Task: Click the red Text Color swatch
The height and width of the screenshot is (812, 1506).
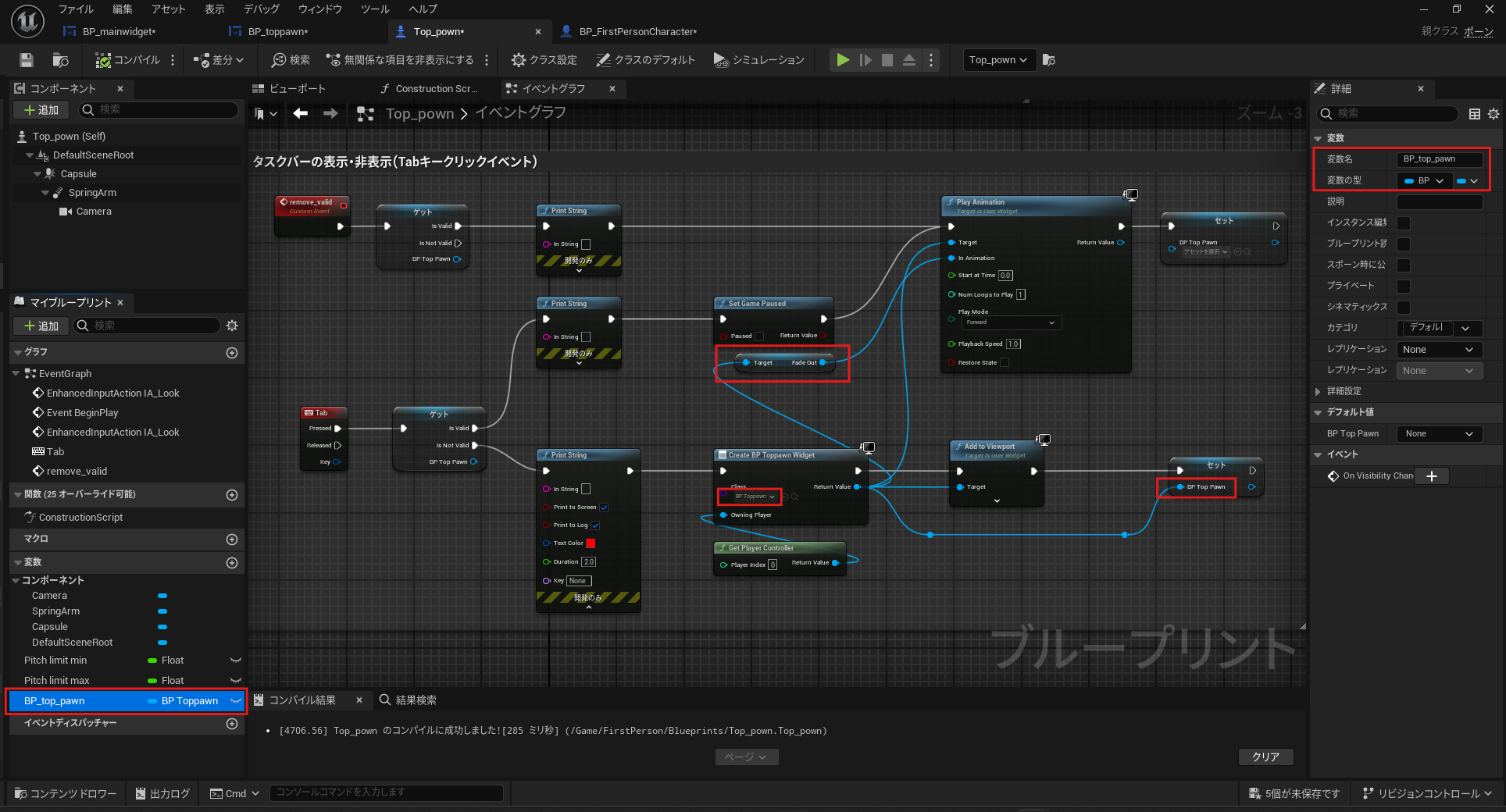Action: pos(591,543)
